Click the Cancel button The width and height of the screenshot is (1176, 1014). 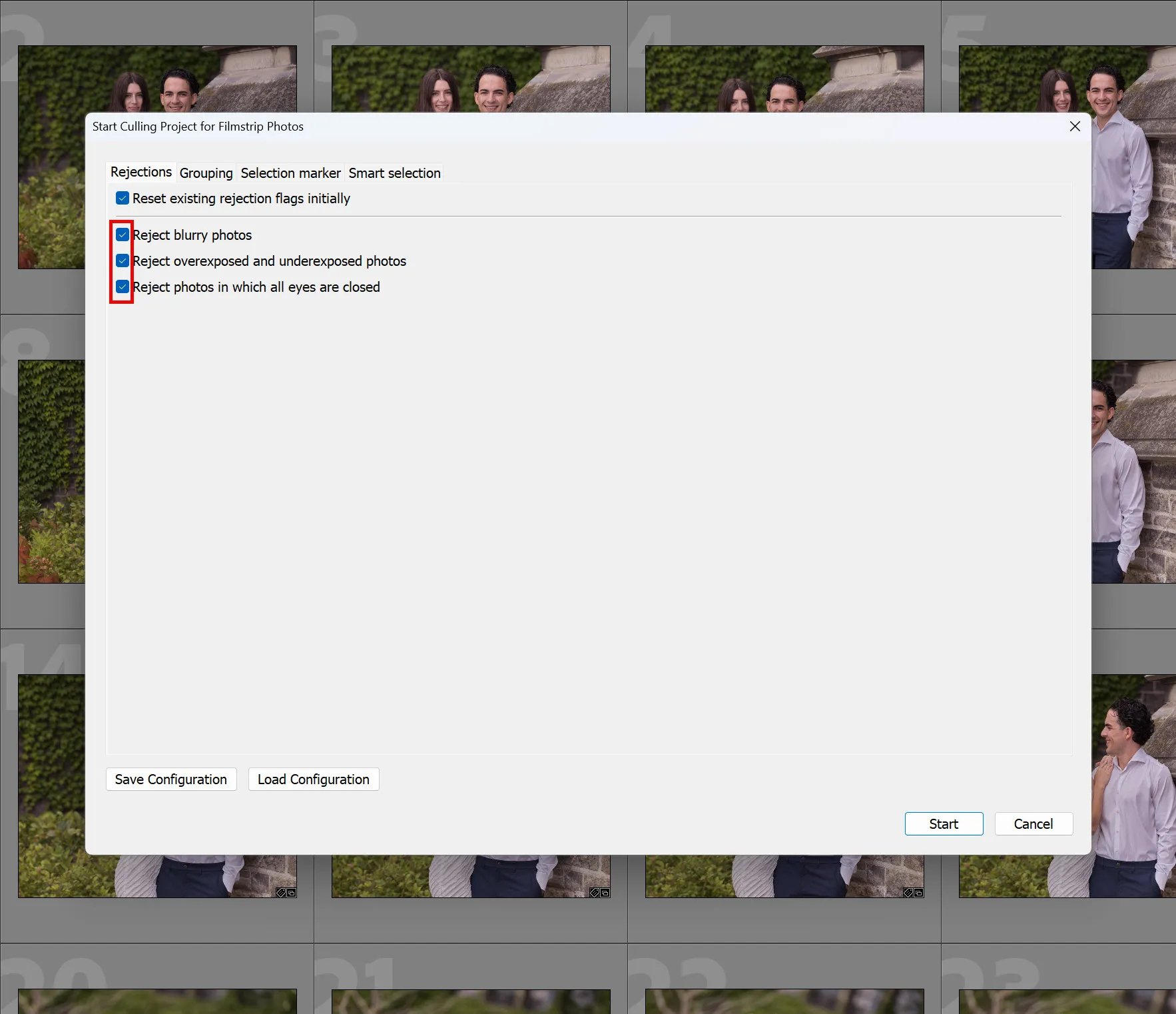click(x=1033, y=823)
